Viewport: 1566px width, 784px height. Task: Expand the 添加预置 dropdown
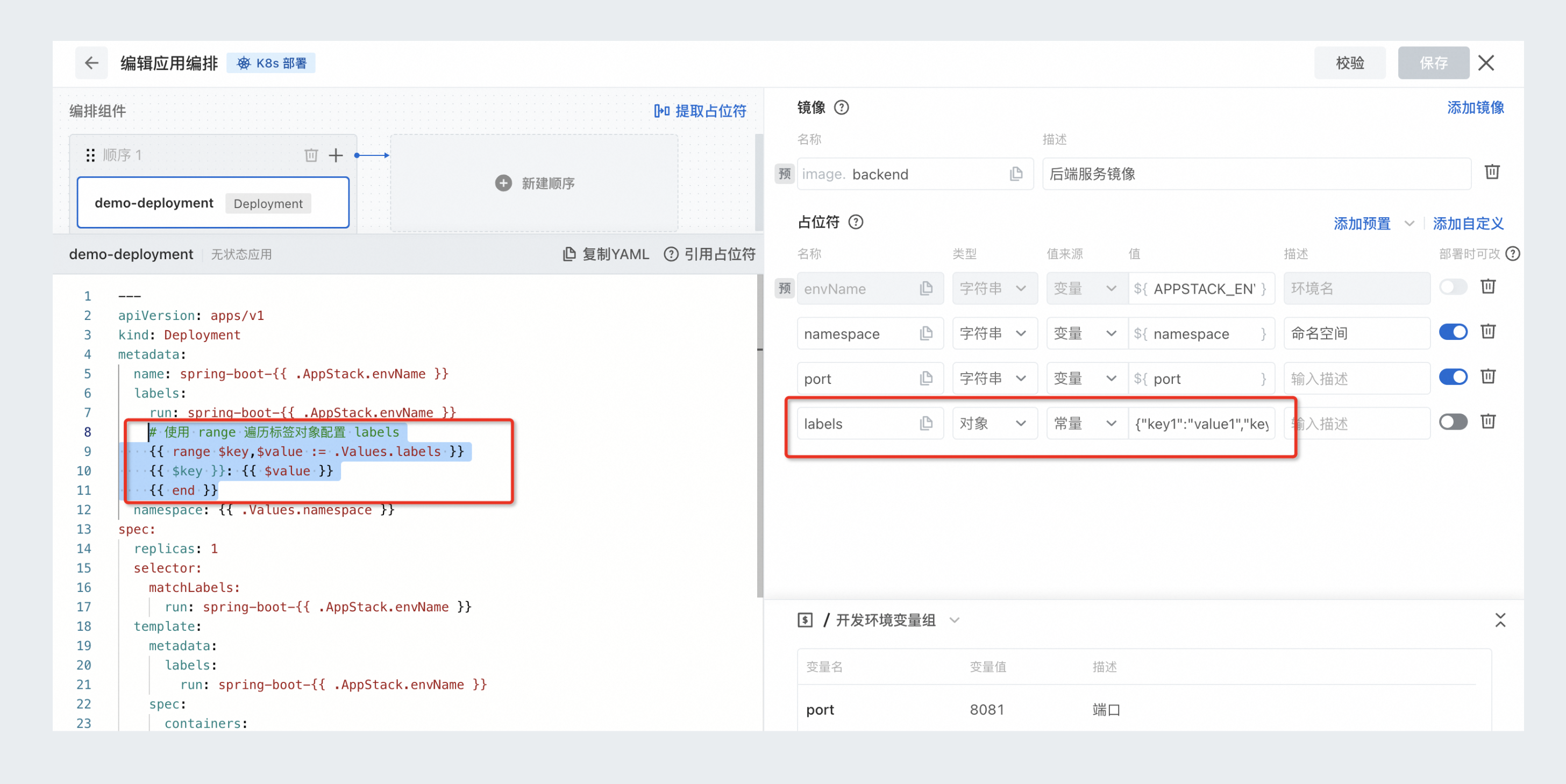click(1409, 224)
